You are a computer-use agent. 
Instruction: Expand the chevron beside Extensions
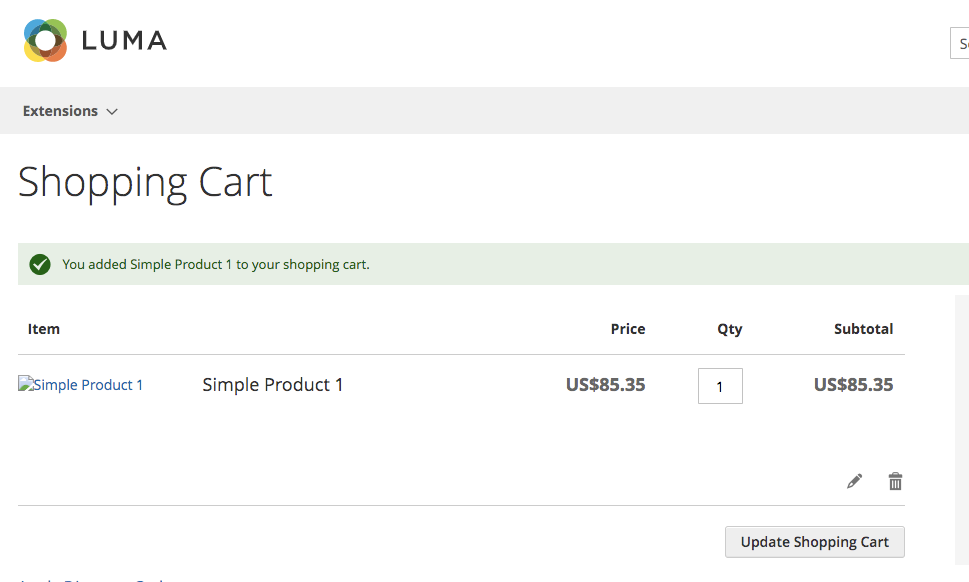[x=112, y=112]
